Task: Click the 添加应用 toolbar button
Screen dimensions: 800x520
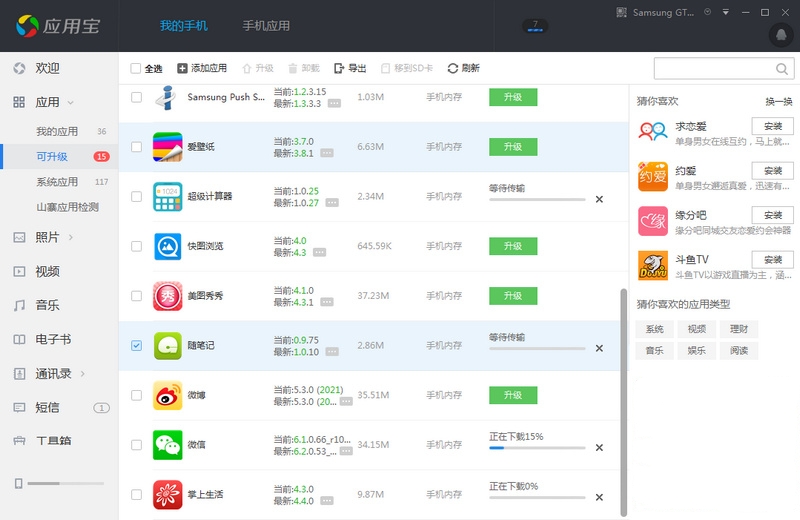Action: pyautogui.click(x=202, y=68)
